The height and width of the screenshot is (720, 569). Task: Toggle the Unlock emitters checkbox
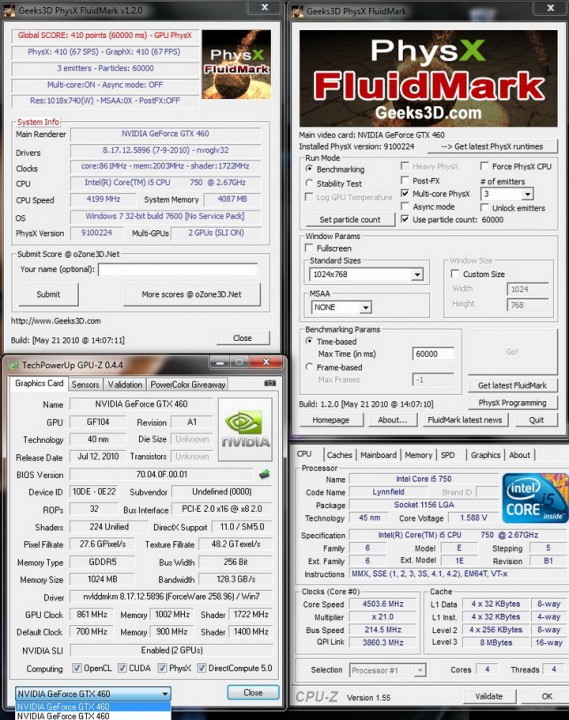pos(484,208)
